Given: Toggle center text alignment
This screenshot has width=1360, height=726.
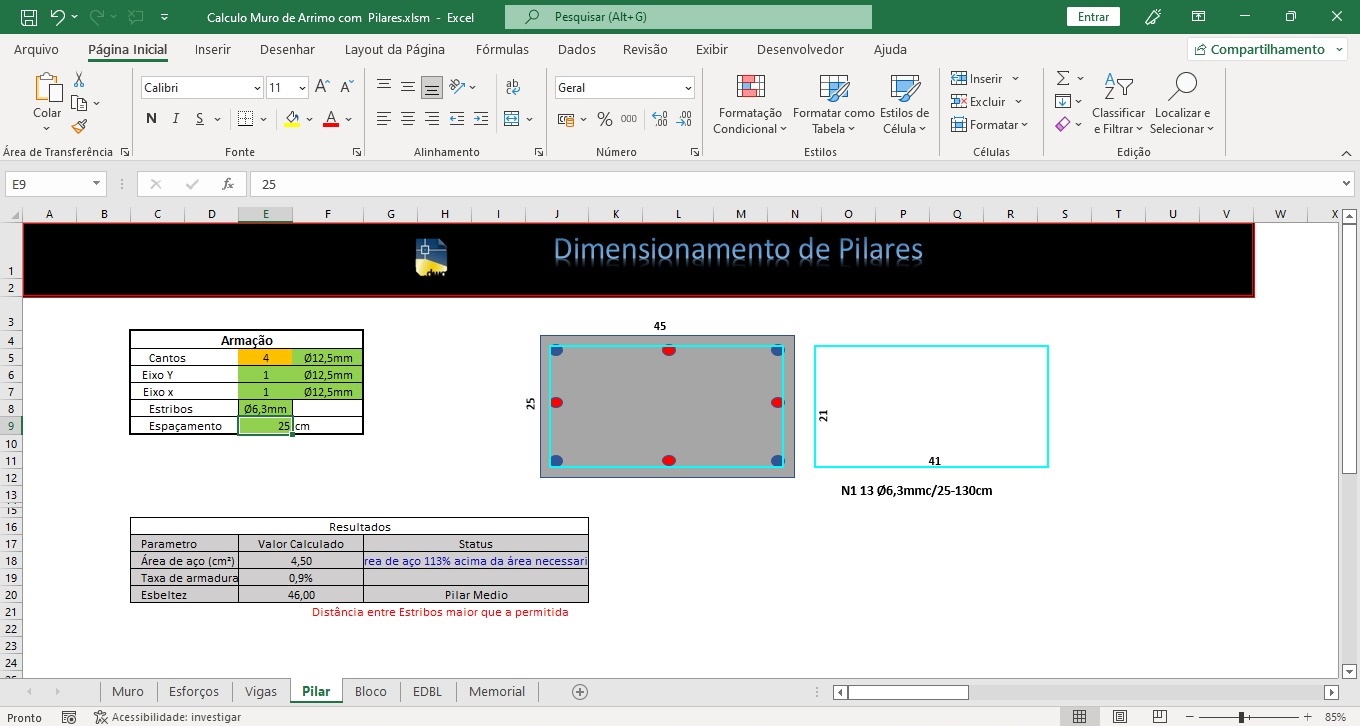Looking at the screenshot, I should click(408, 119).
